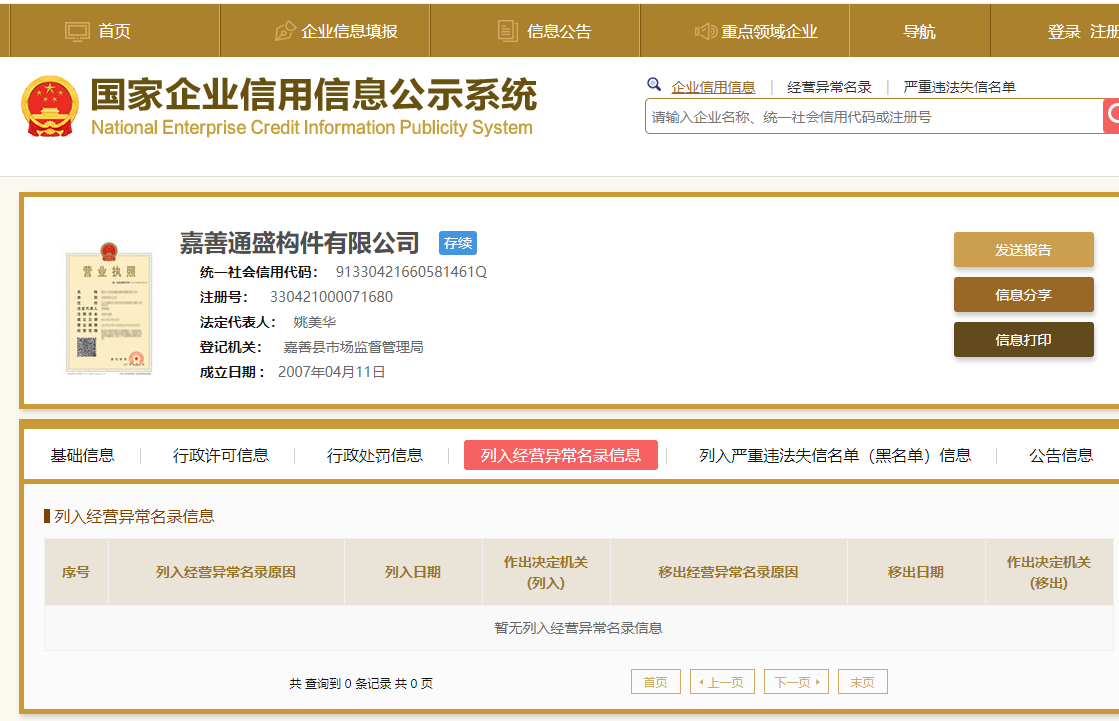The width and height of the screenshot is (1119, 721).
Task: Click the 作出决定机关(移出) column header
Action: coord(1049,572)
